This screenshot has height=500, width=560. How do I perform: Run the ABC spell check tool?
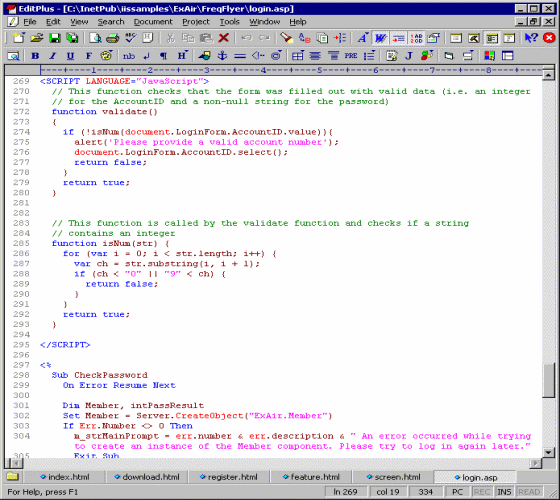[x=130, y=38]
